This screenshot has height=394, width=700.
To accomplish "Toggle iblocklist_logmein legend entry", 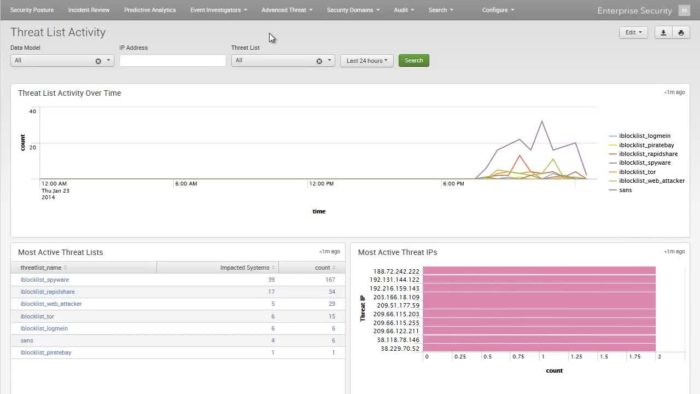I will tap(640, 136).
